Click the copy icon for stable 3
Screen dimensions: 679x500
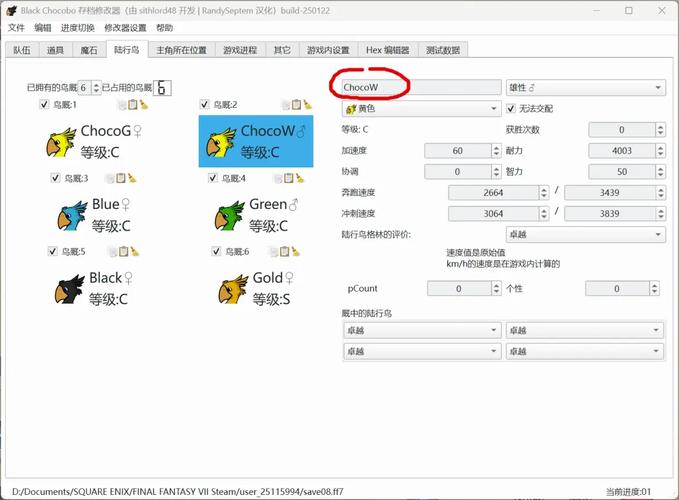[110, 178]
